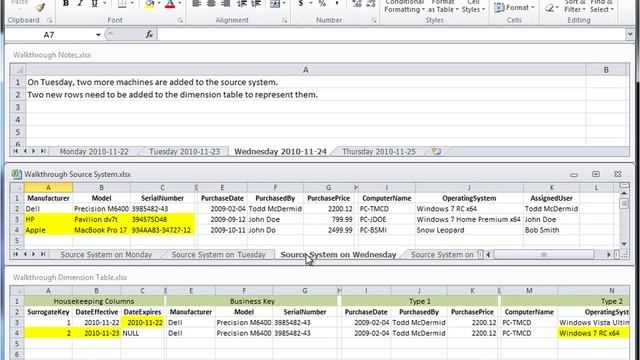Open Cell Styles menu
640x360 pixels.
(x=473, y=6)
